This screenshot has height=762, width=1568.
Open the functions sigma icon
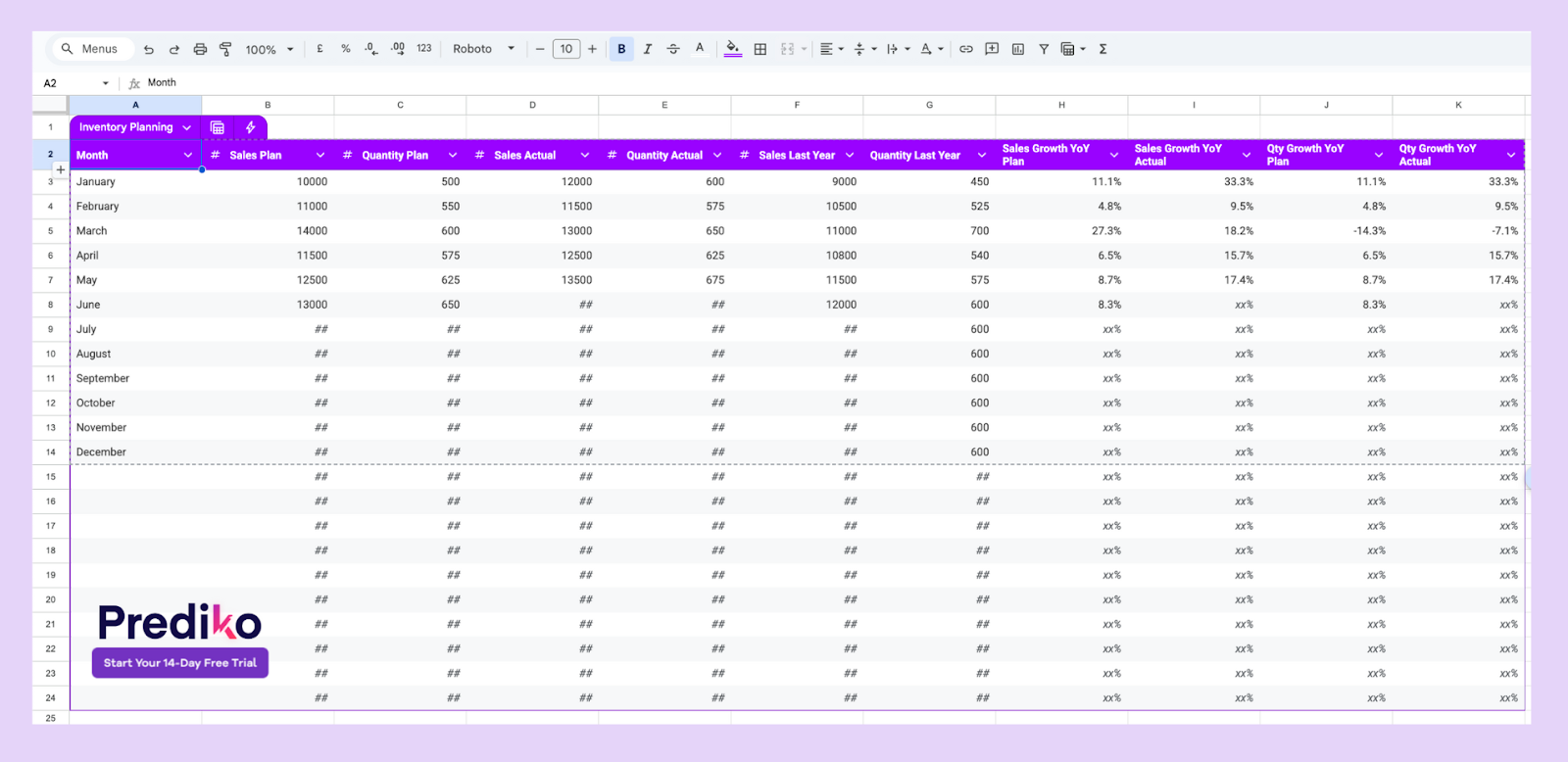[x=1102, y=49]
